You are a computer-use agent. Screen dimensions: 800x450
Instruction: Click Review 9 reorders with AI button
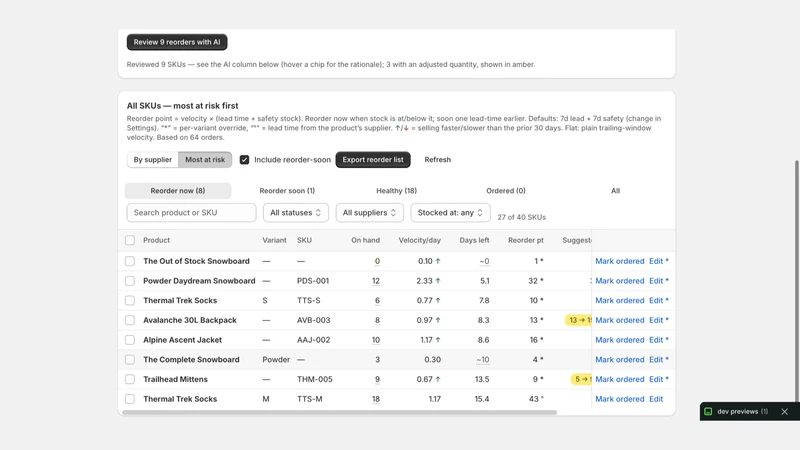(177, 42)
